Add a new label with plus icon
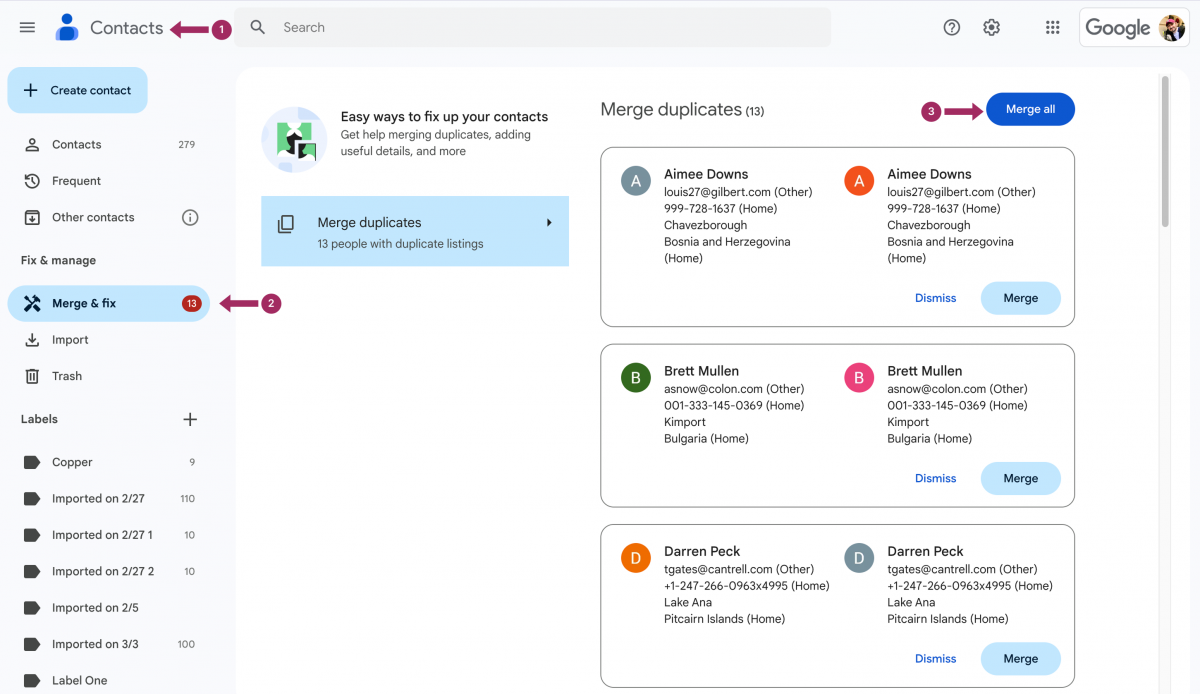This screenshot has height=694, width=1200. (190, 419)
